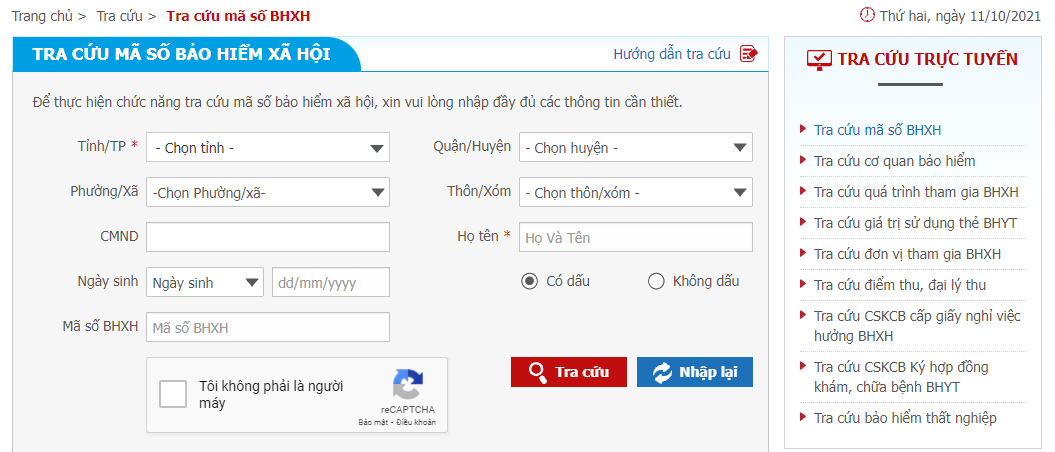Expand the Quận/Huyện district dropdown
1055x452 pixels.
tap(636, 147)
